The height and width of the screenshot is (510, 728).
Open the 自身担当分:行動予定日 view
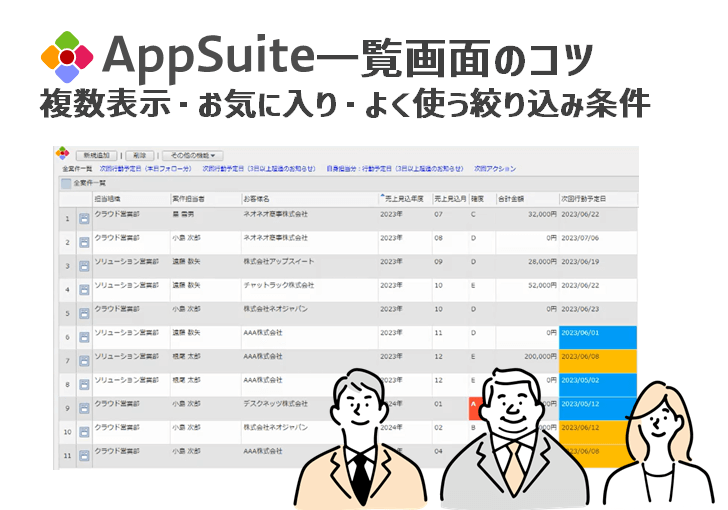[x=395, y=169]
